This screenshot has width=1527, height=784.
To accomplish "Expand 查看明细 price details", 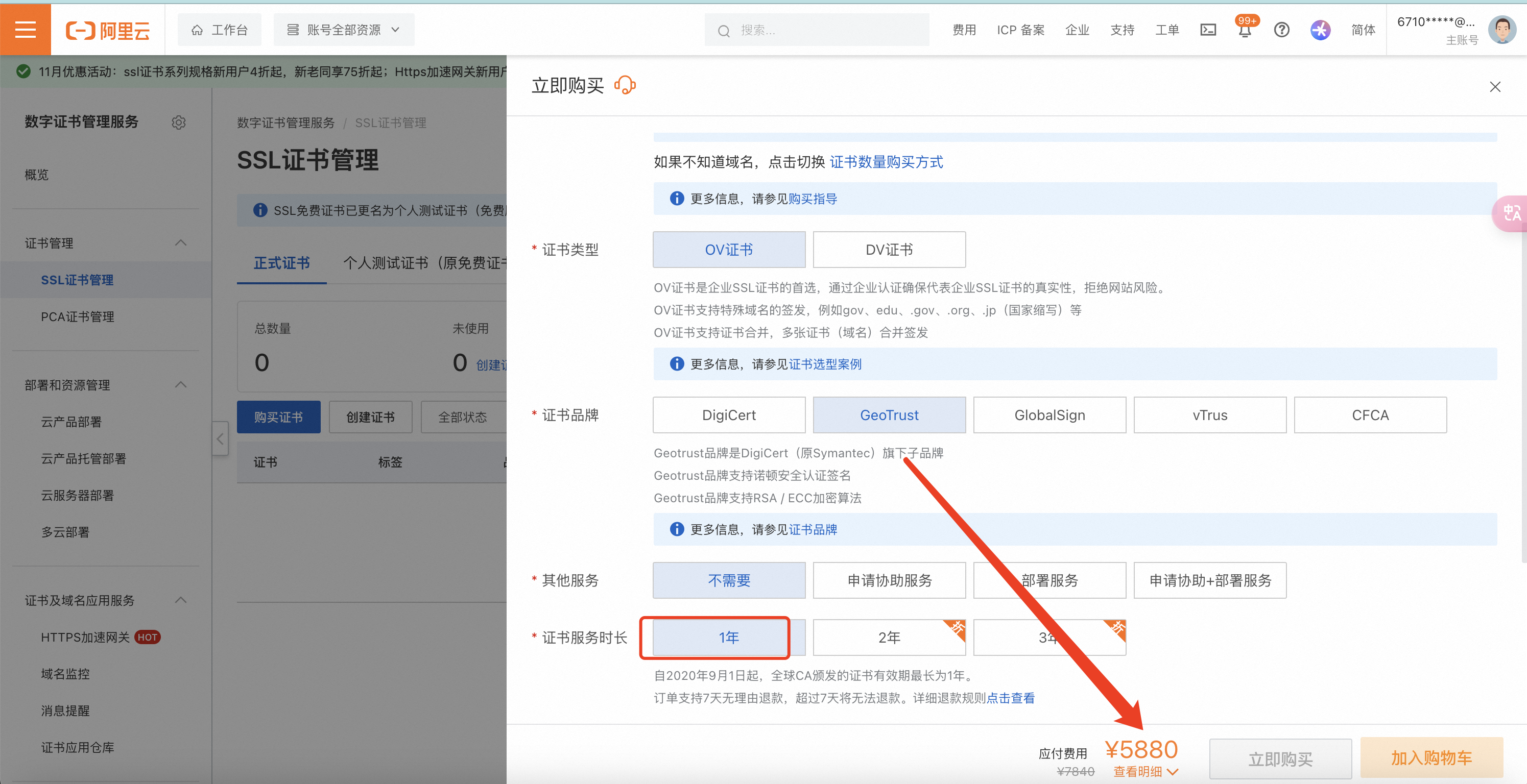I will (1145, 771).
